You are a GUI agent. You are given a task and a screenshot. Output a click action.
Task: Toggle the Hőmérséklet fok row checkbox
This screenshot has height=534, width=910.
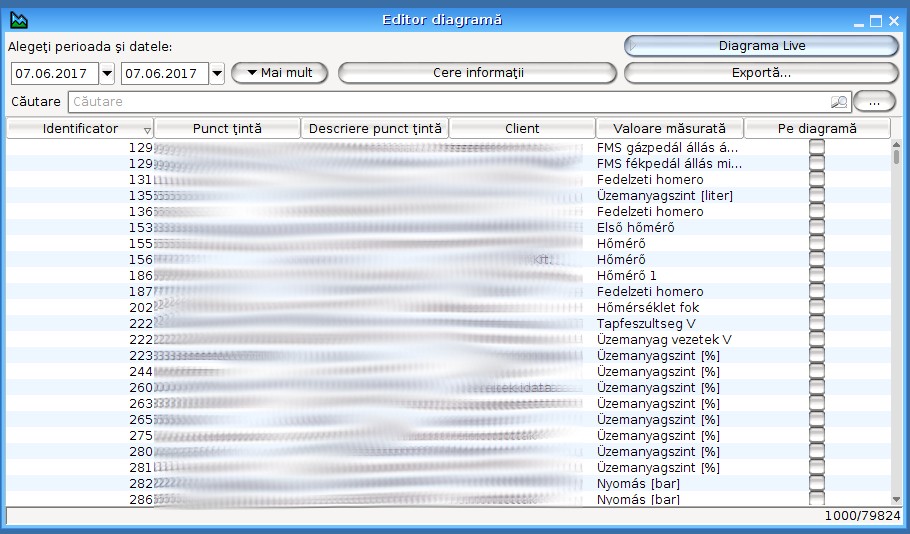click(817, 308)
